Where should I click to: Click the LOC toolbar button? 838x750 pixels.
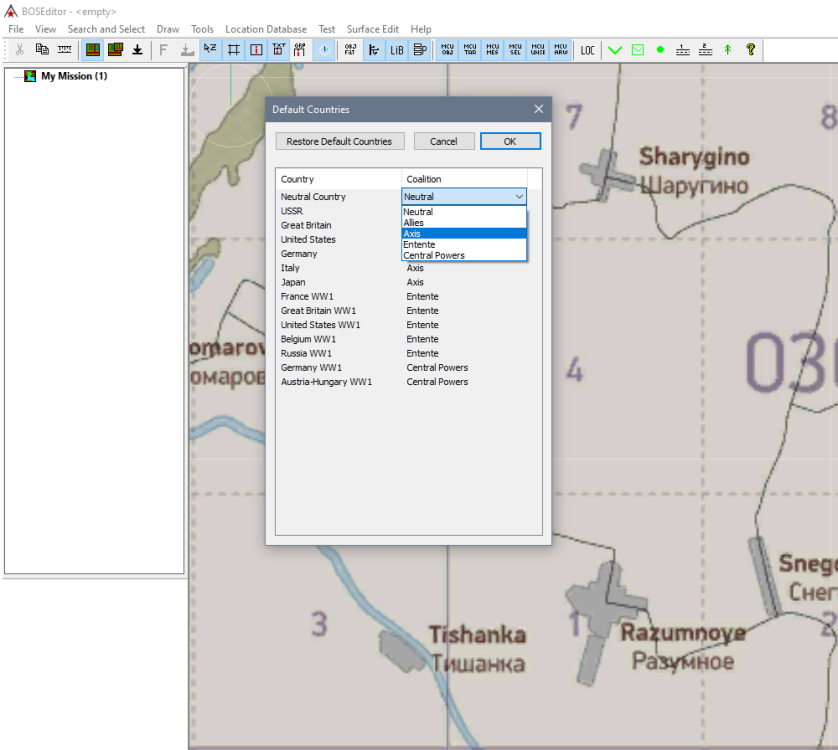coord(587,50)
